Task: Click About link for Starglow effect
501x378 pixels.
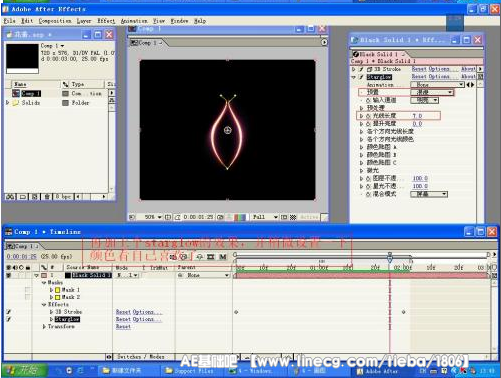Action: pyautogui.click(x=468, y=77)
